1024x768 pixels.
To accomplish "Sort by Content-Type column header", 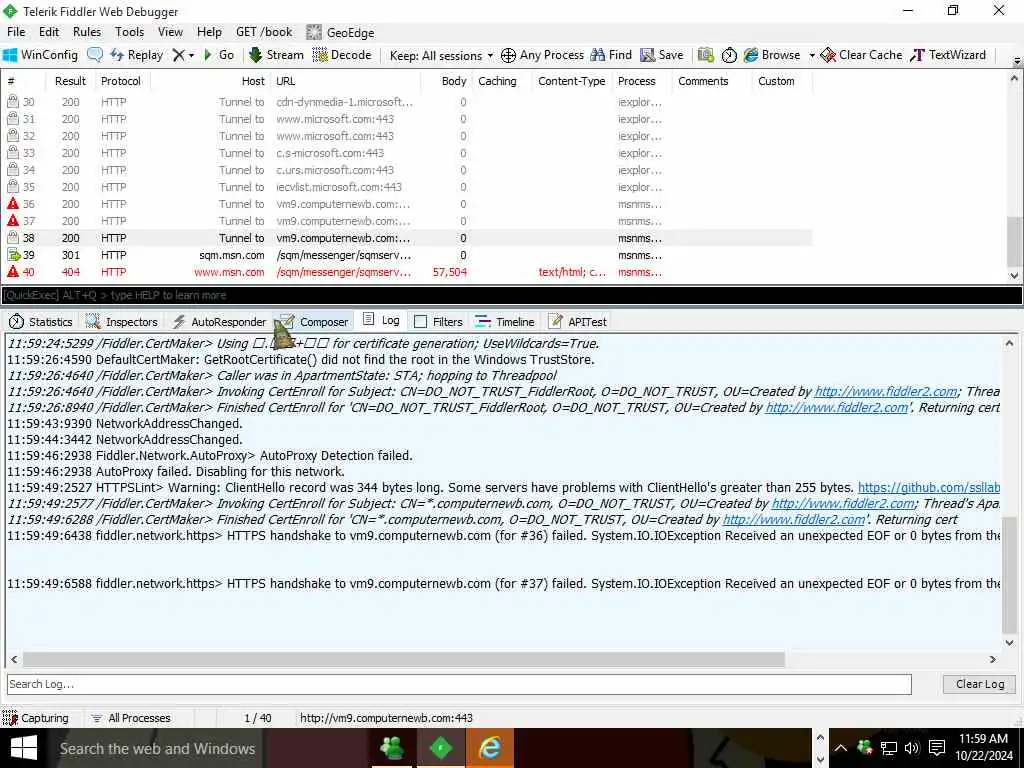I will coord(571,81).
